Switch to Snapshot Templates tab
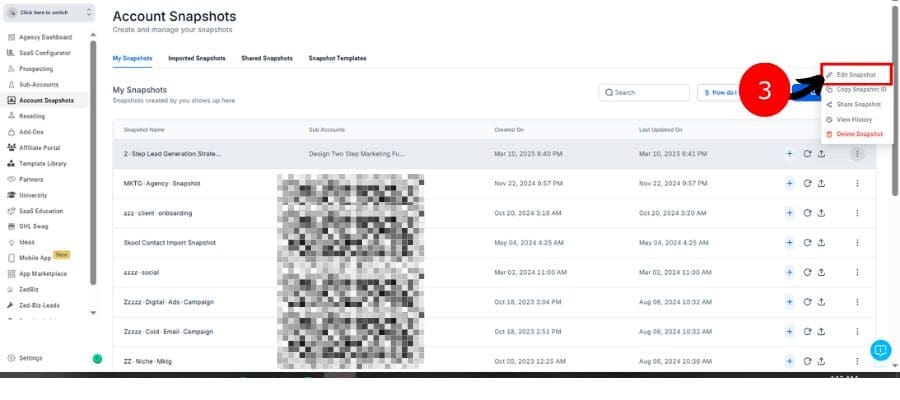This screenshot has width=900, height=400. click(338, 59)
